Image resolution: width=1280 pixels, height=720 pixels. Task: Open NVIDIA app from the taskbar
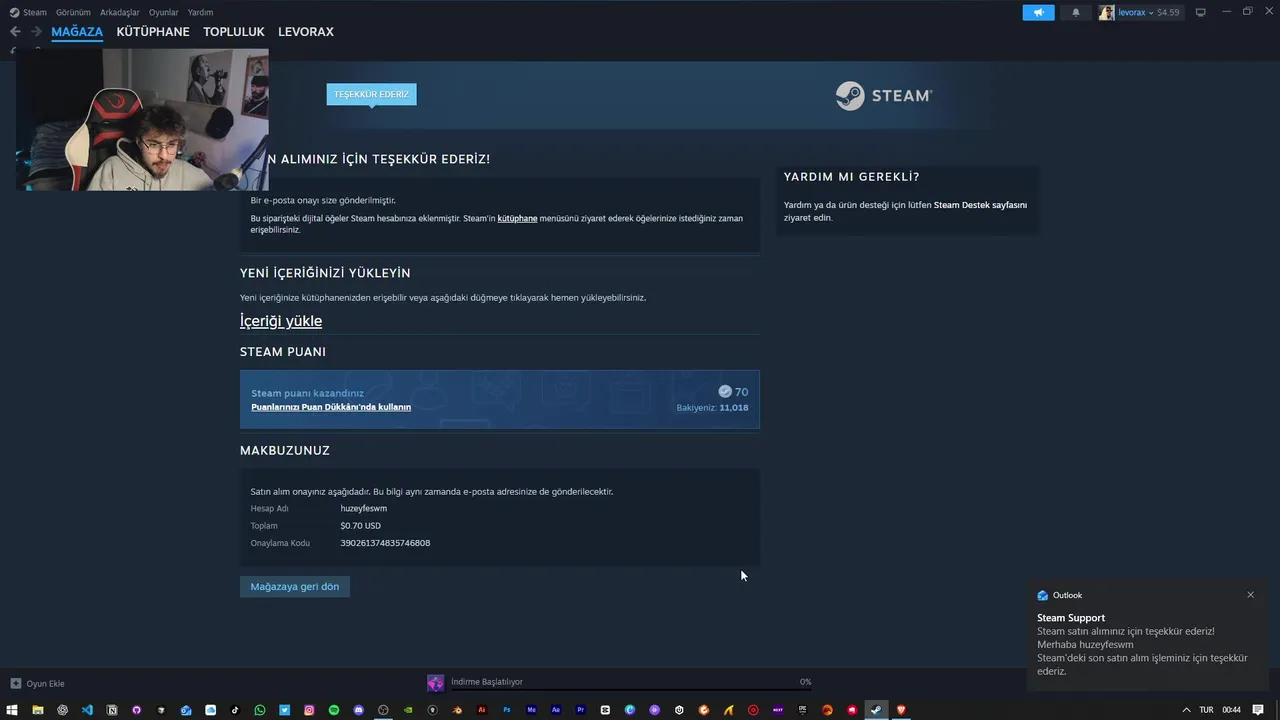[x=408, y=710]
